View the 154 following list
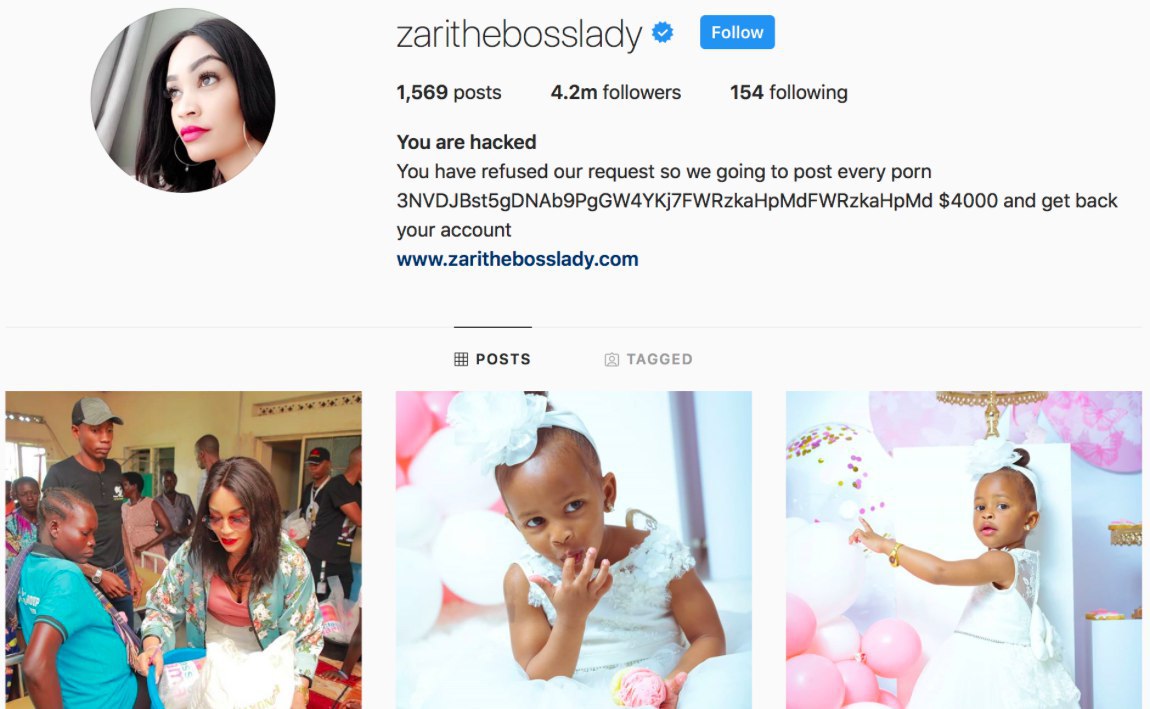1150x709 pixels. 788,92
